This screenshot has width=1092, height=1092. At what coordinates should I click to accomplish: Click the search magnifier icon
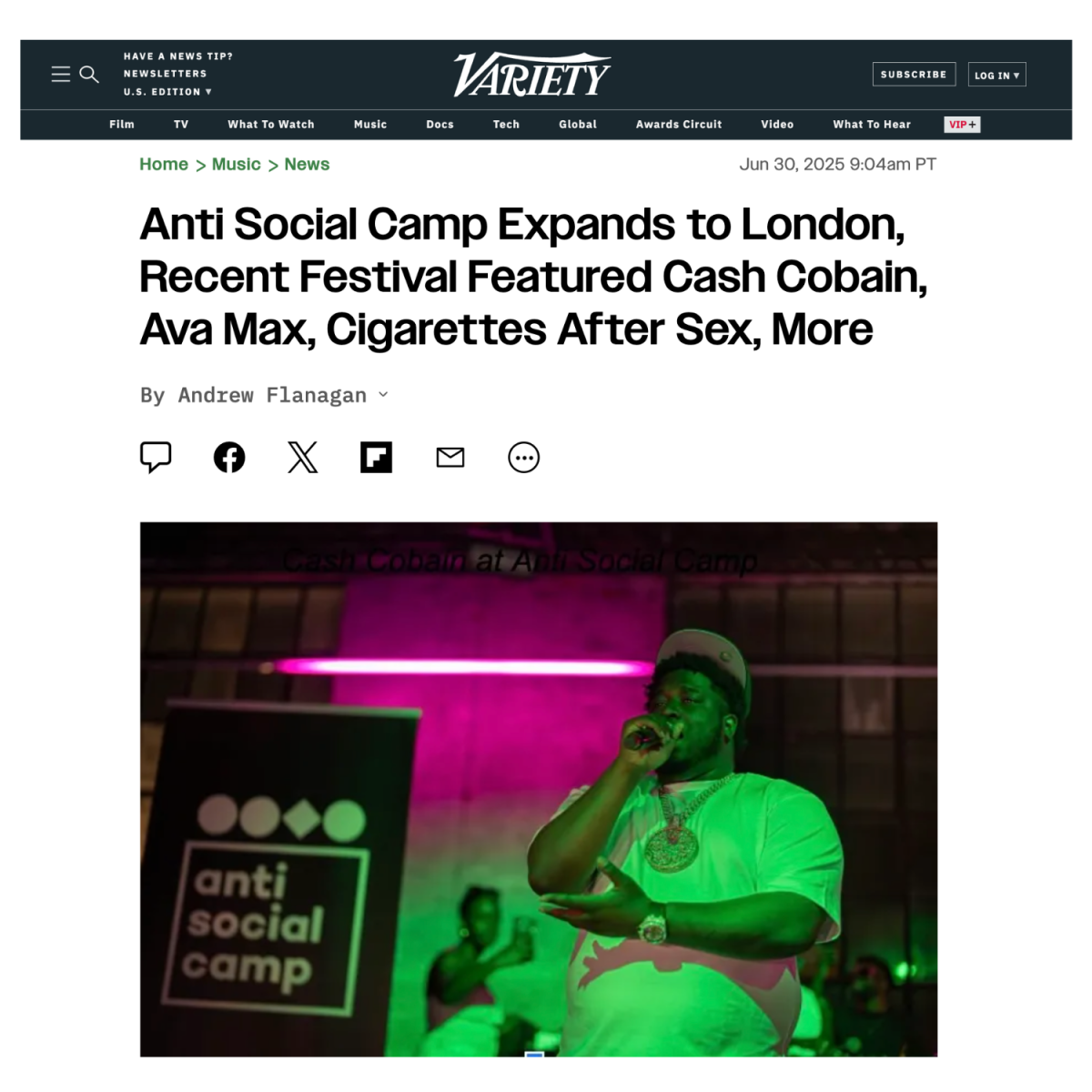pyautogui.click(x=89, y=75)
